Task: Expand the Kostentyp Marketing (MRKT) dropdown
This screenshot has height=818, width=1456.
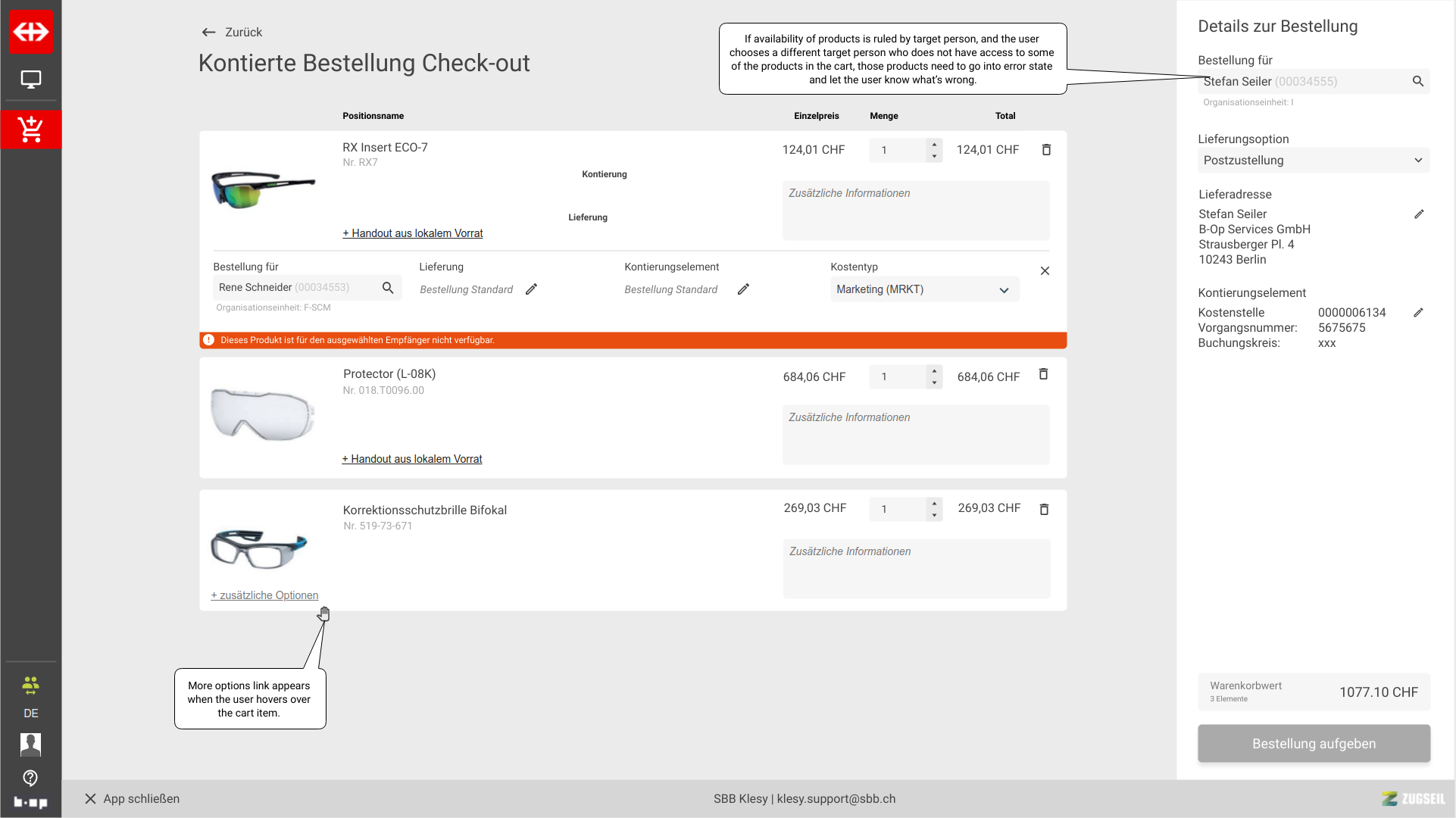Action: click(924, 289)
